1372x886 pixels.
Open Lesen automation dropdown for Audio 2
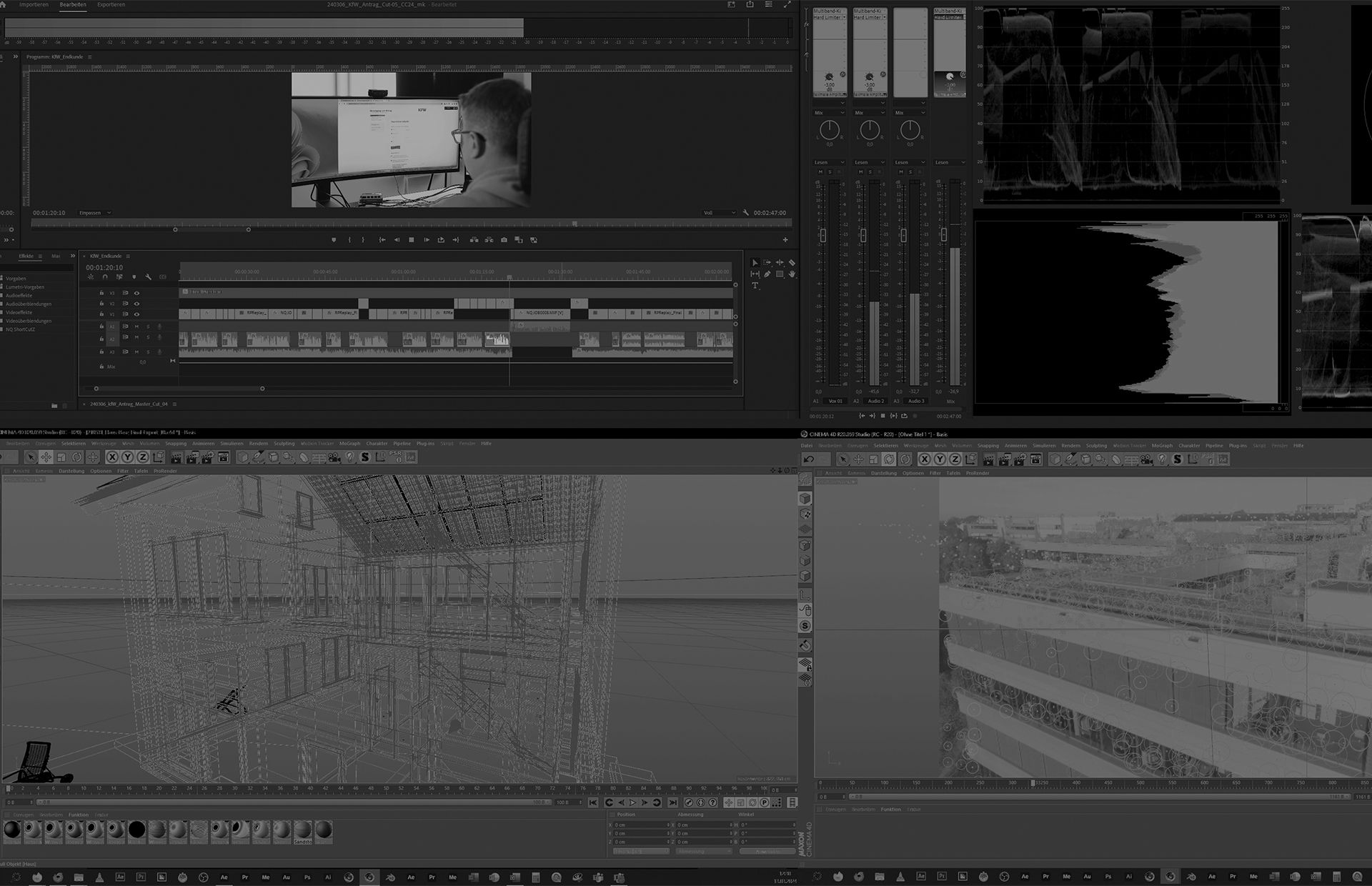coord(870,162)
